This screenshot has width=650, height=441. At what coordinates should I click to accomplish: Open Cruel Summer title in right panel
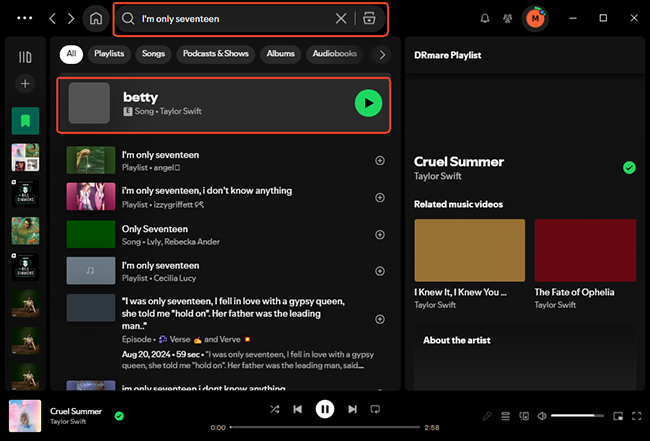point(459,162)
